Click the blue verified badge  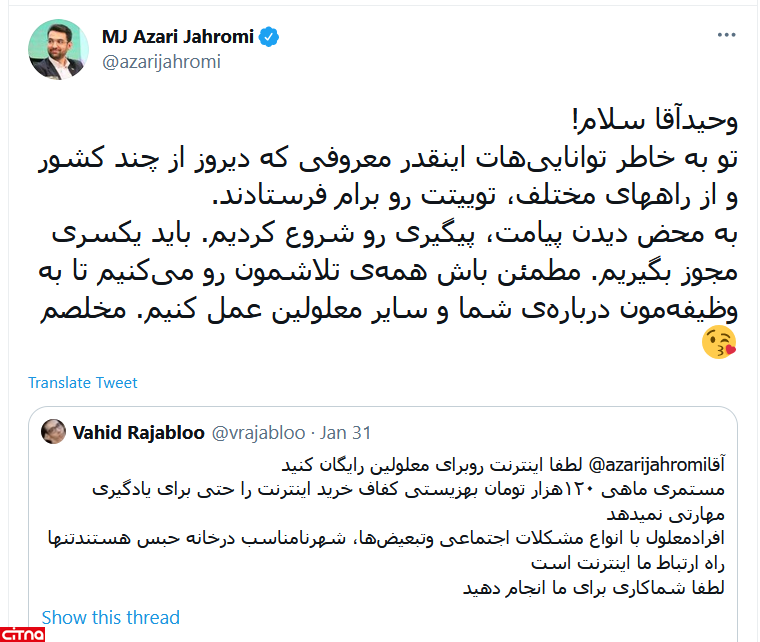pos(270,38)
